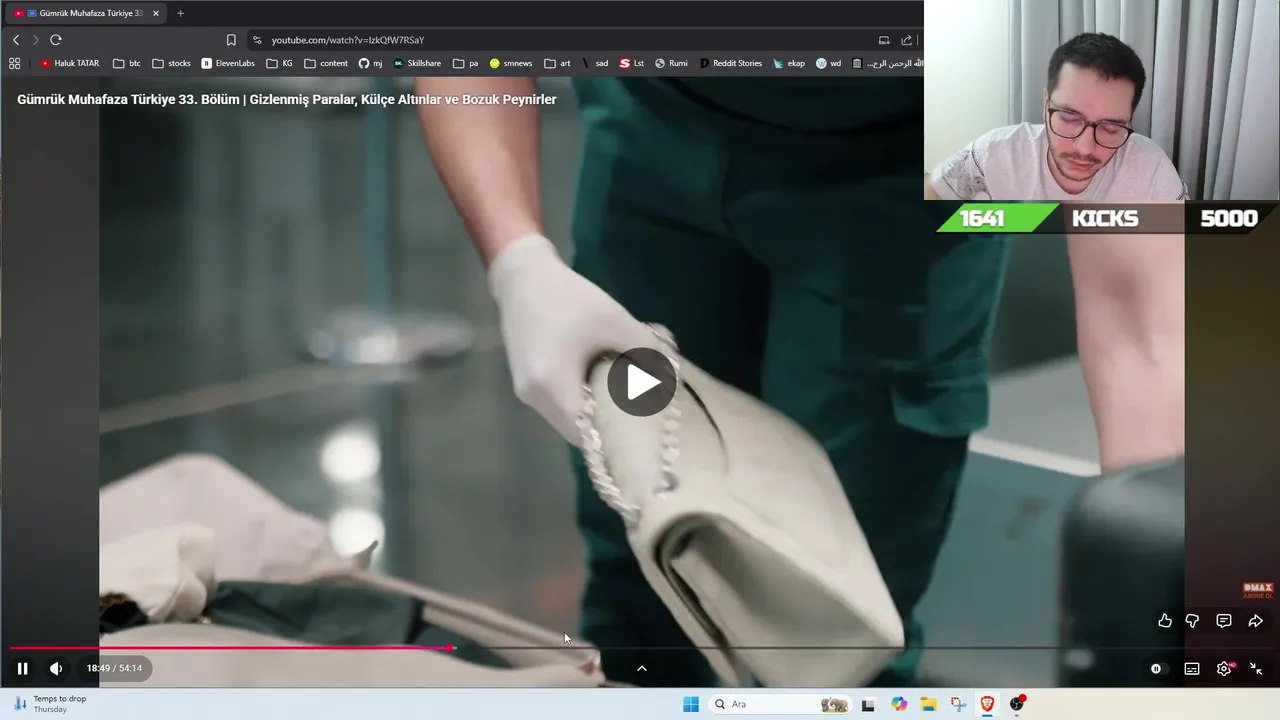Click the 18:49 / 54:14 time display
This screenshot has width=1280, height=720.
point(114,668)
